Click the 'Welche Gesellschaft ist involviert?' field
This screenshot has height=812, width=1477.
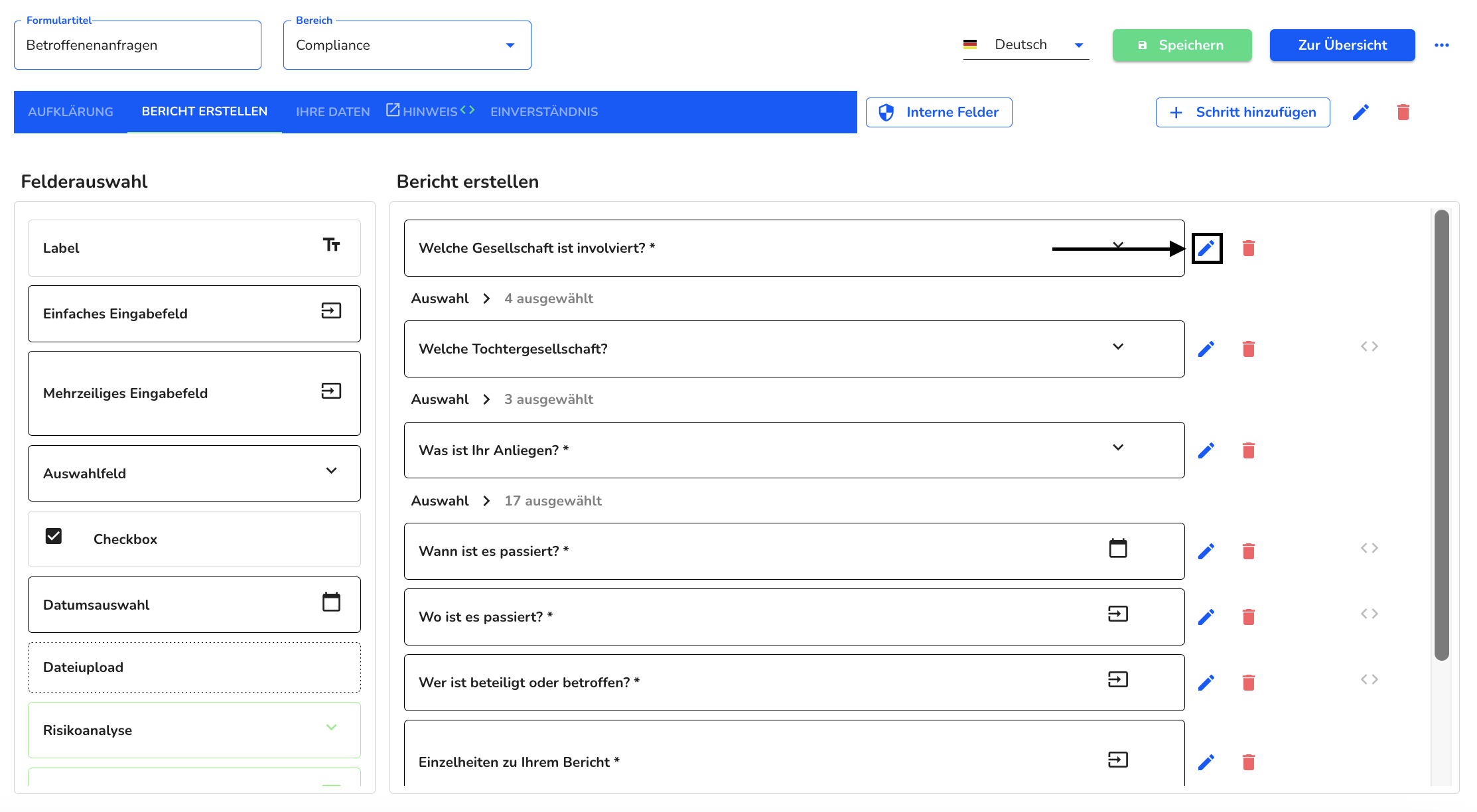[x=794, y=248]
